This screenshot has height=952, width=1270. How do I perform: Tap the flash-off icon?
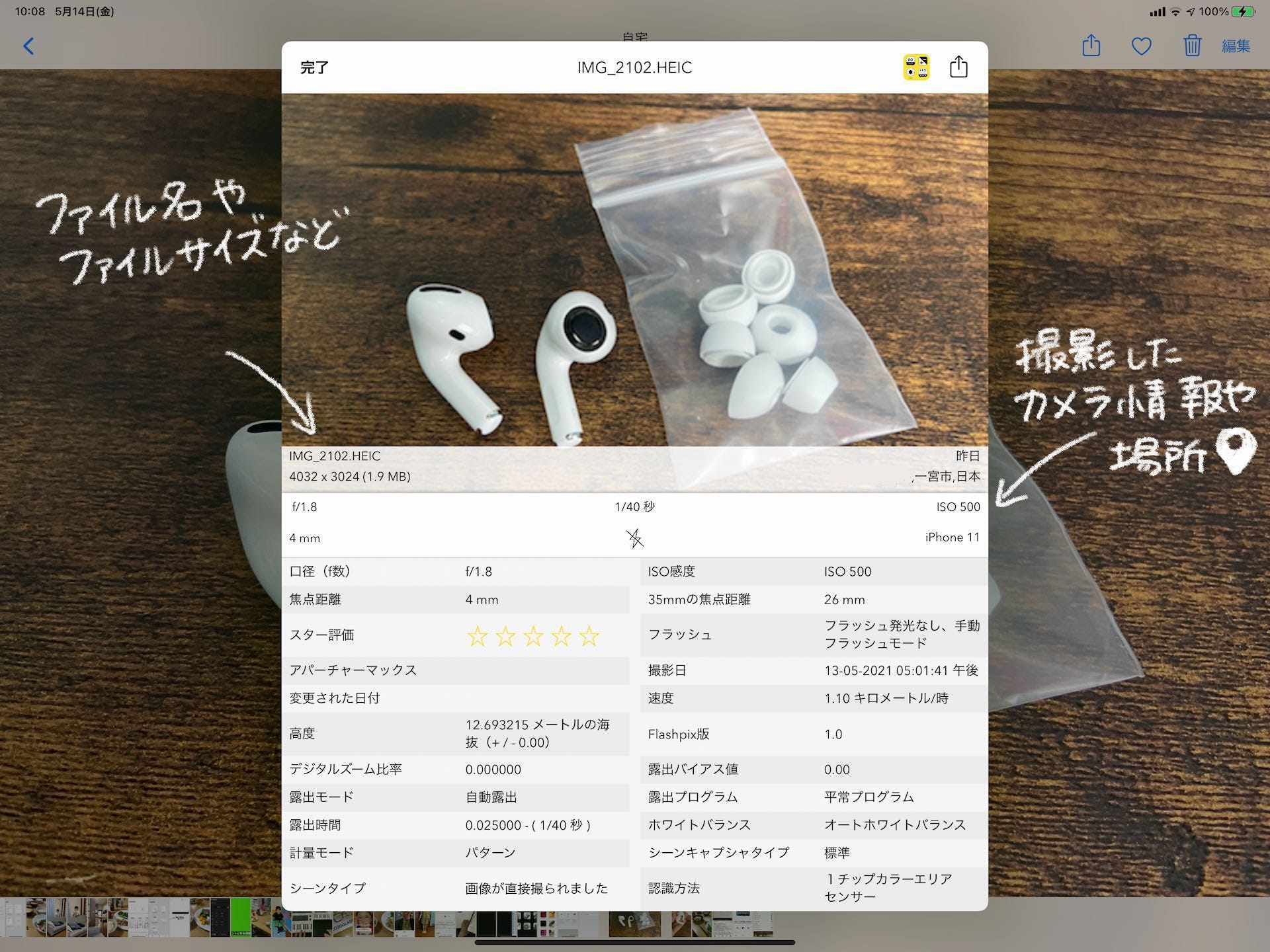click(634, 538)
